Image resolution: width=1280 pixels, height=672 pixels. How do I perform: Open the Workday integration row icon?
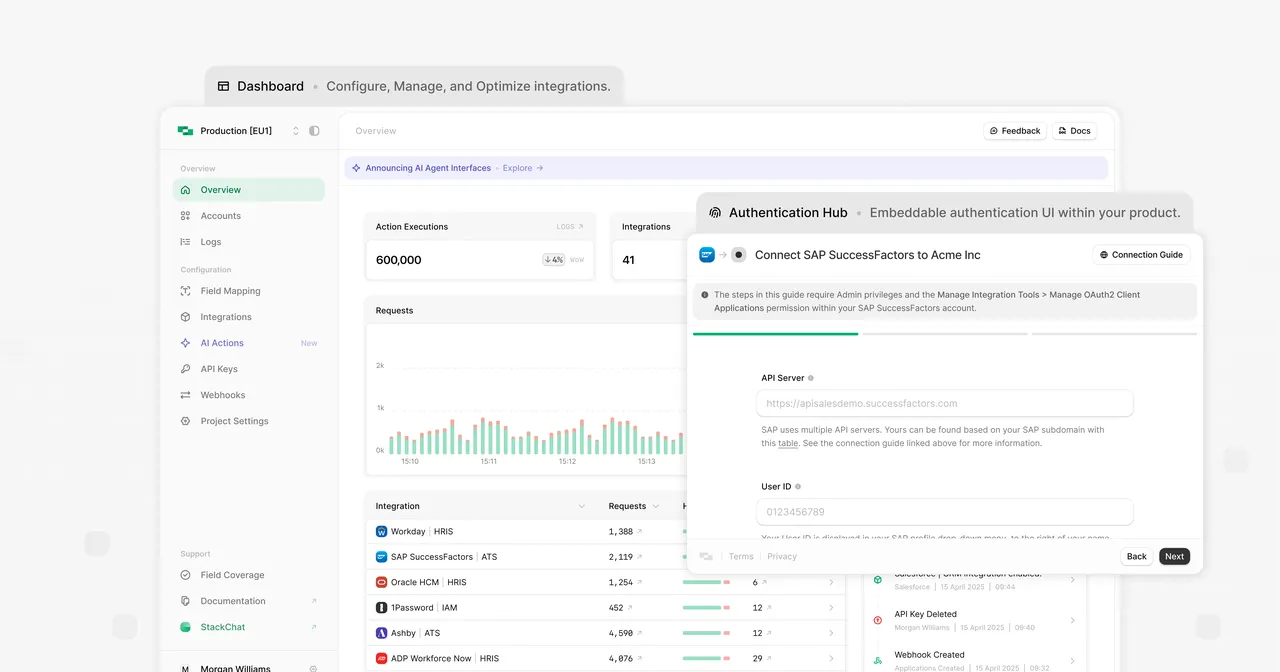[381, 532]
